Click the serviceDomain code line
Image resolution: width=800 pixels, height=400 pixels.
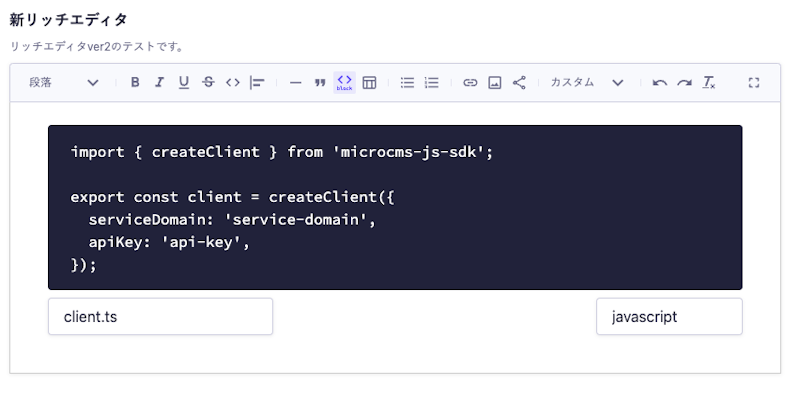(x=232, y=220)
